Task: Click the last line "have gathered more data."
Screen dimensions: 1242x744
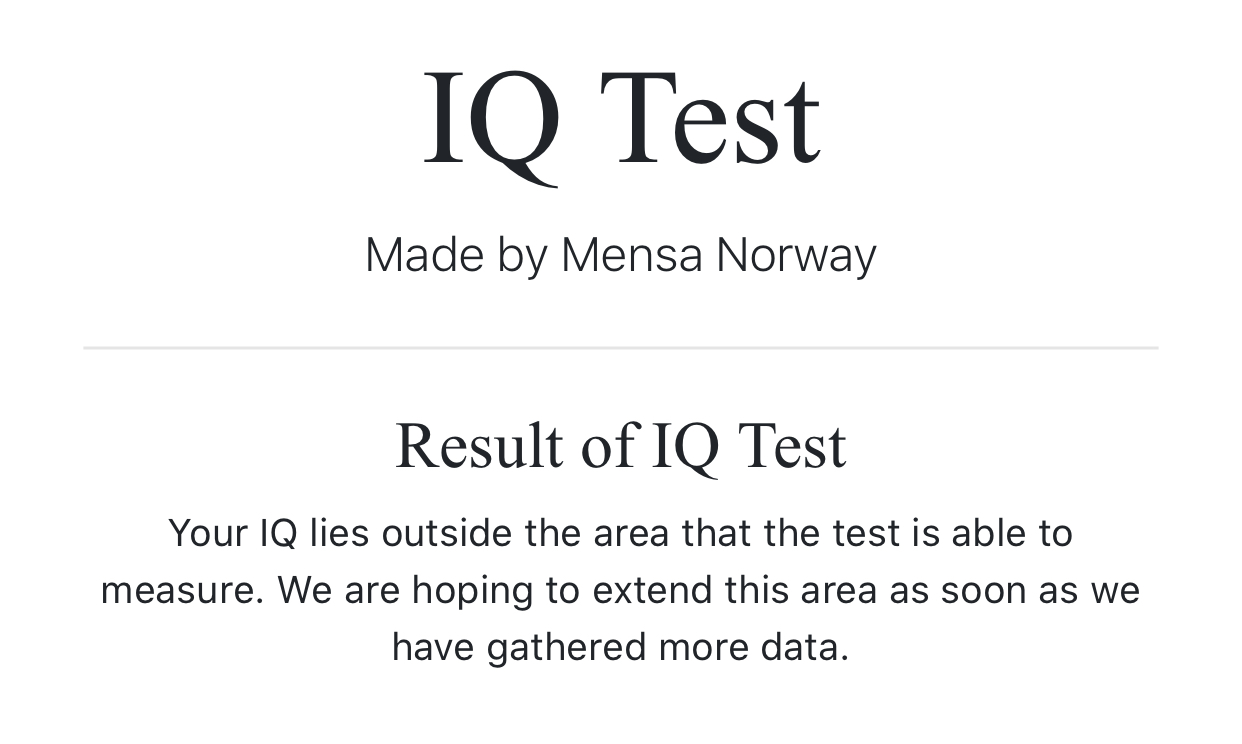Action: 621,647
